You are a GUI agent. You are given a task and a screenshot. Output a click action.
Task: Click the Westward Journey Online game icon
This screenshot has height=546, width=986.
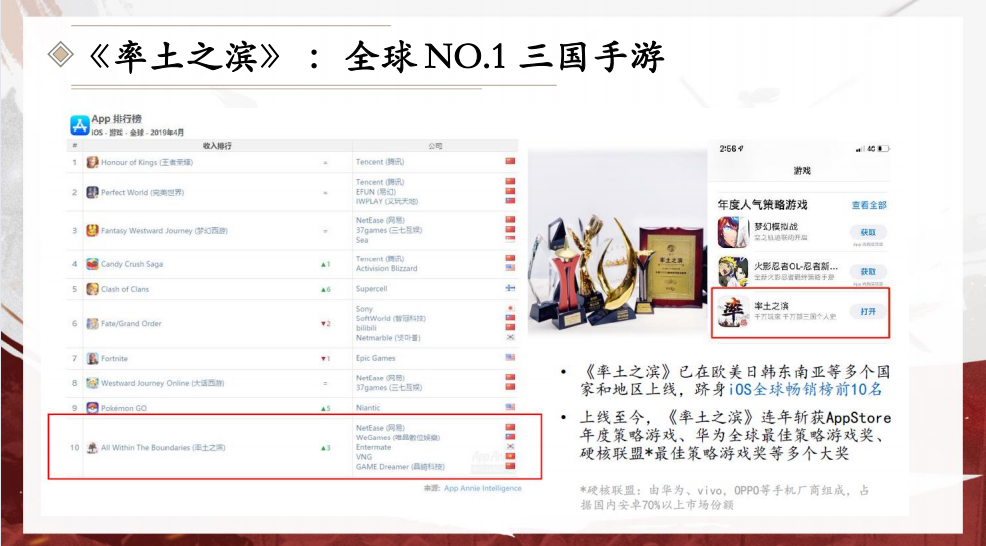[x=92, y=383]
